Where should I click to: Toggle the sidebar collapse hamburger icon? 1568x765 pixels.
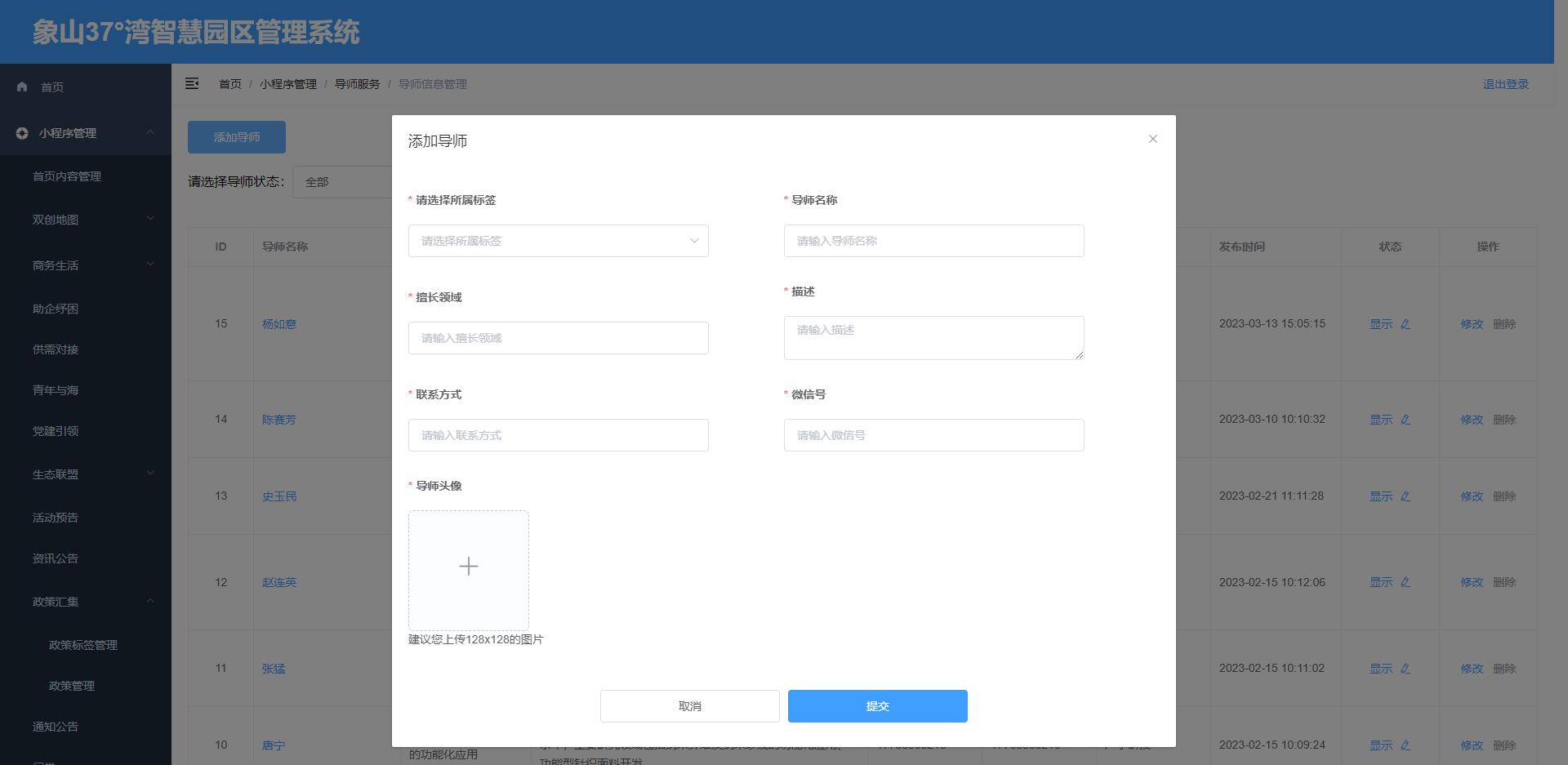[192, 83]
